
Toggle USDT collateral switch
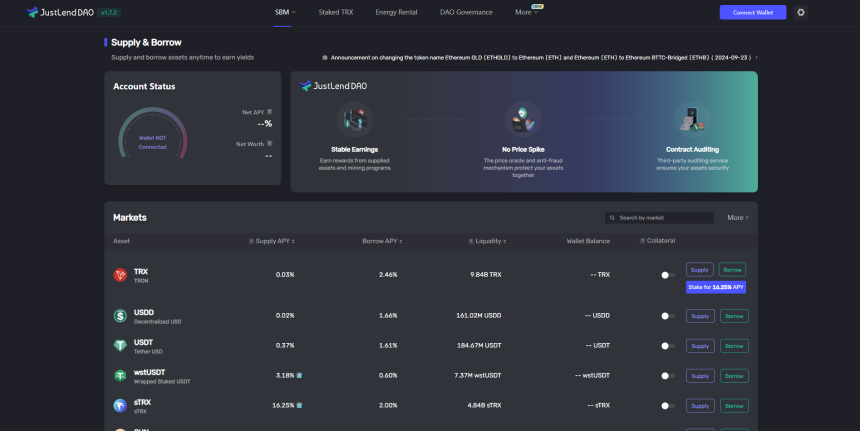(x=667, y=346)
